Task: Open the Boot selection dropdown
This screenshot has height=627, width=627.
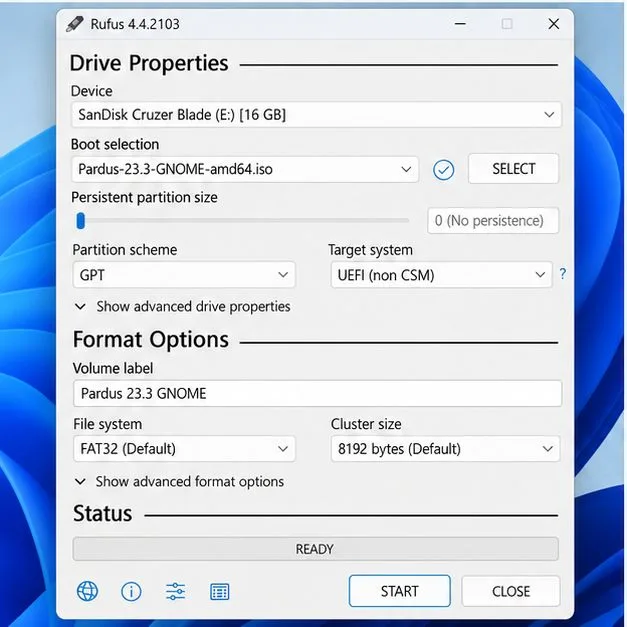Action: 245,169
